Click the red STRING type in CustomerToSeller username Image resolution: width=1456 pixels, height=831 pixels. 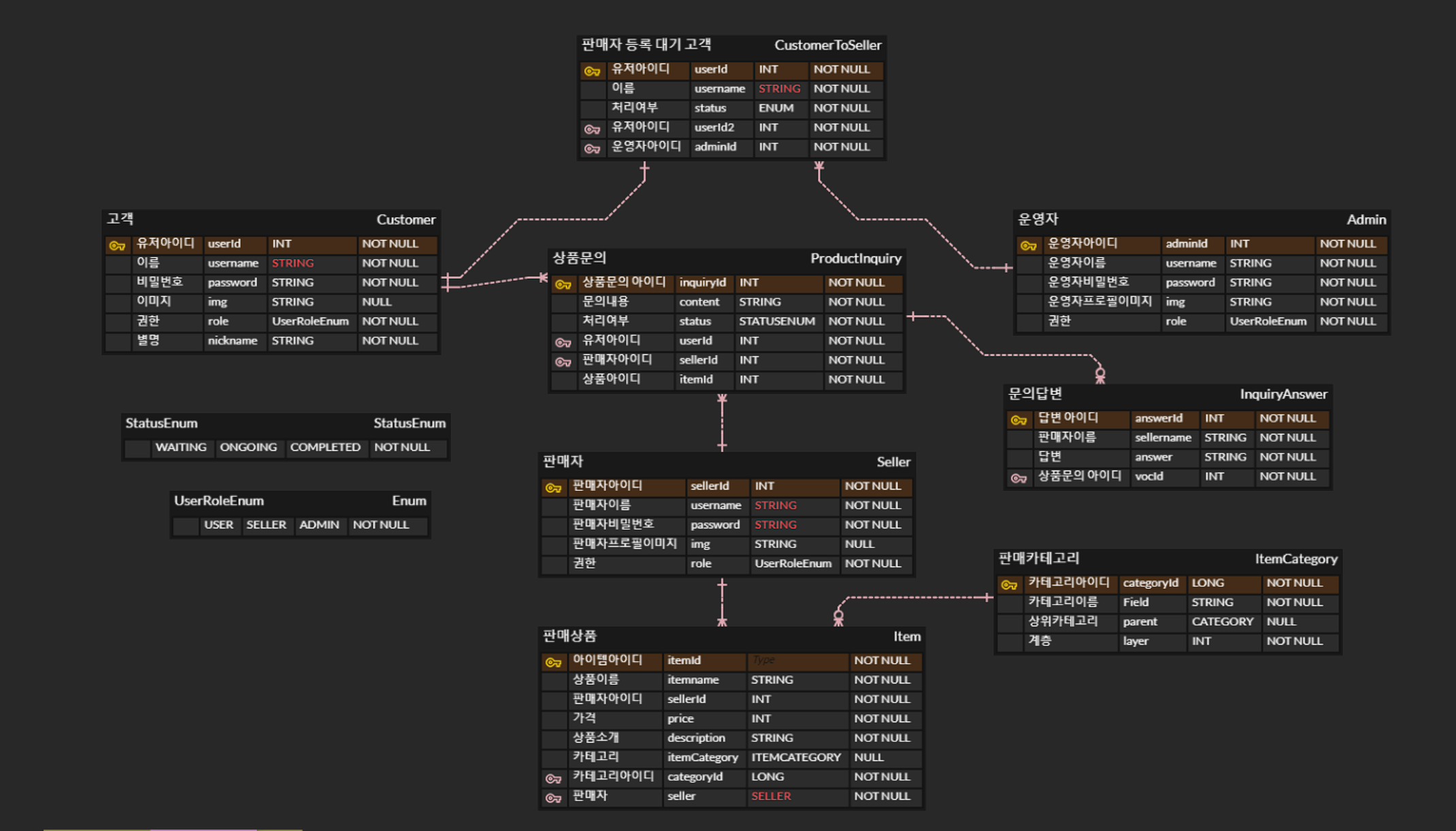pos(779,88)
